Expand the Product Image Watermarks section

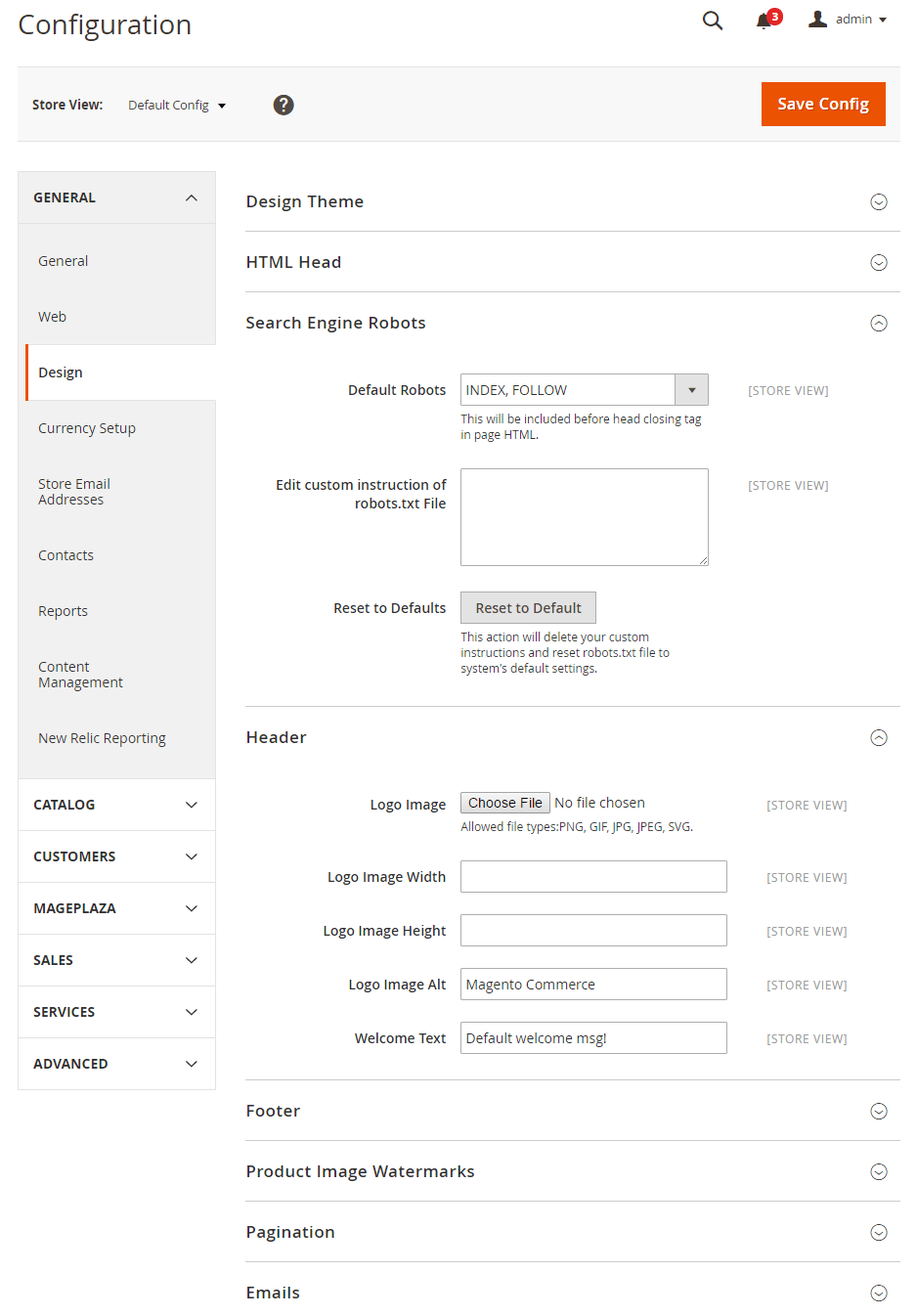[878, 1171]
